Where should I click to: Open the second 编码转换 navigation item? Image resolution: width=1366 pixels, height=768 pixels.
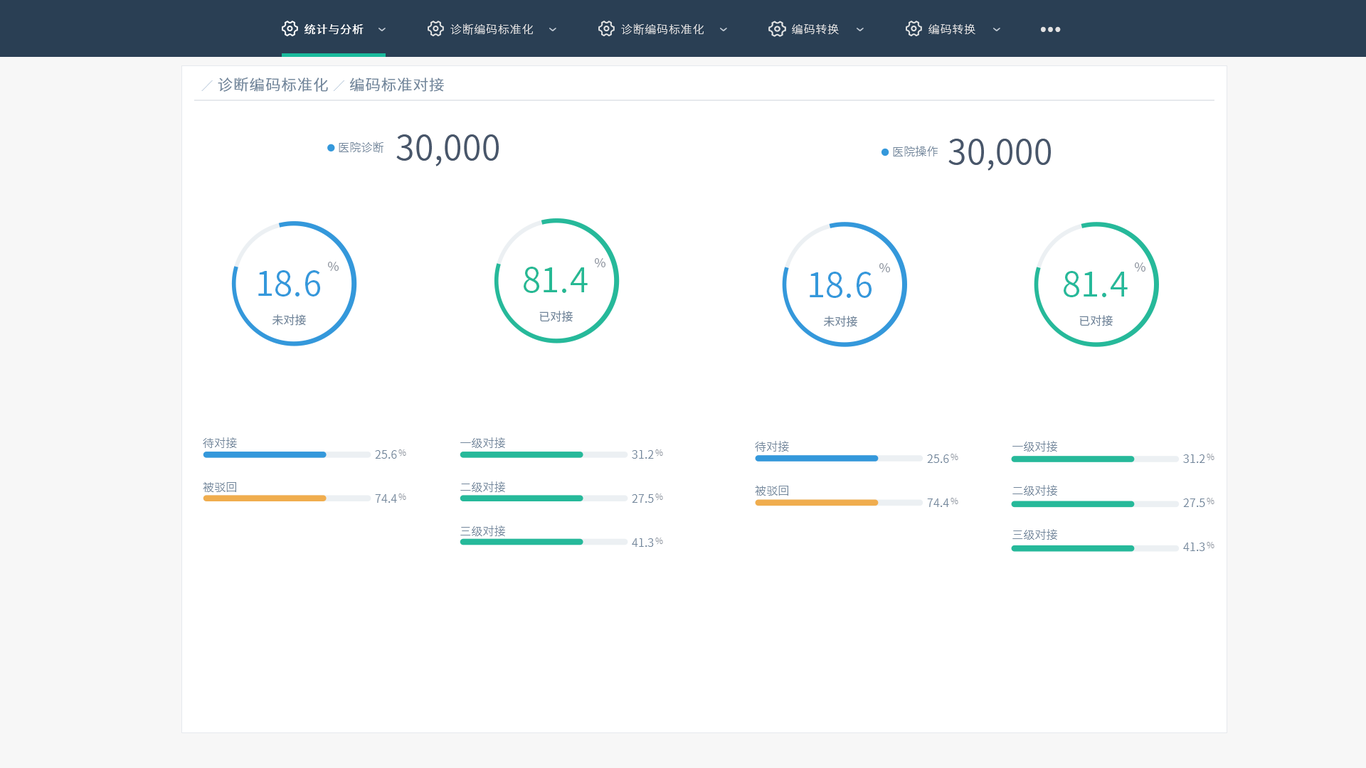tap(953, 29)
